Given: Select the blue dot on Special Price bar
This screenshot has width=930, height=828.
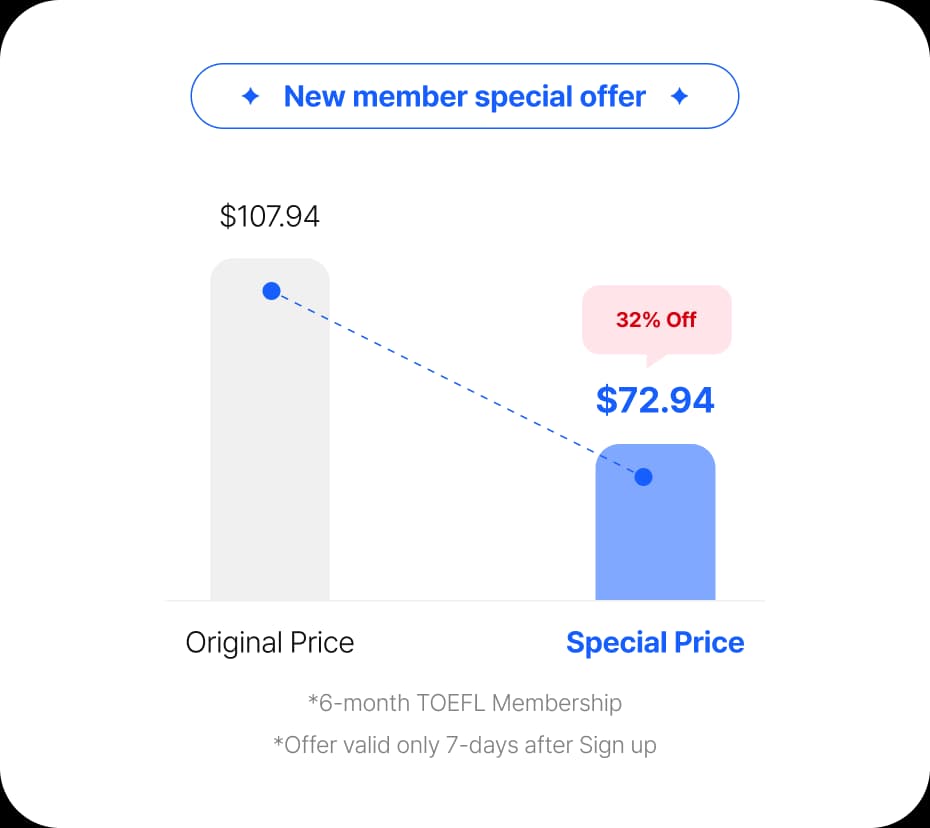Looking at the screenshot, I should [643, 477].
